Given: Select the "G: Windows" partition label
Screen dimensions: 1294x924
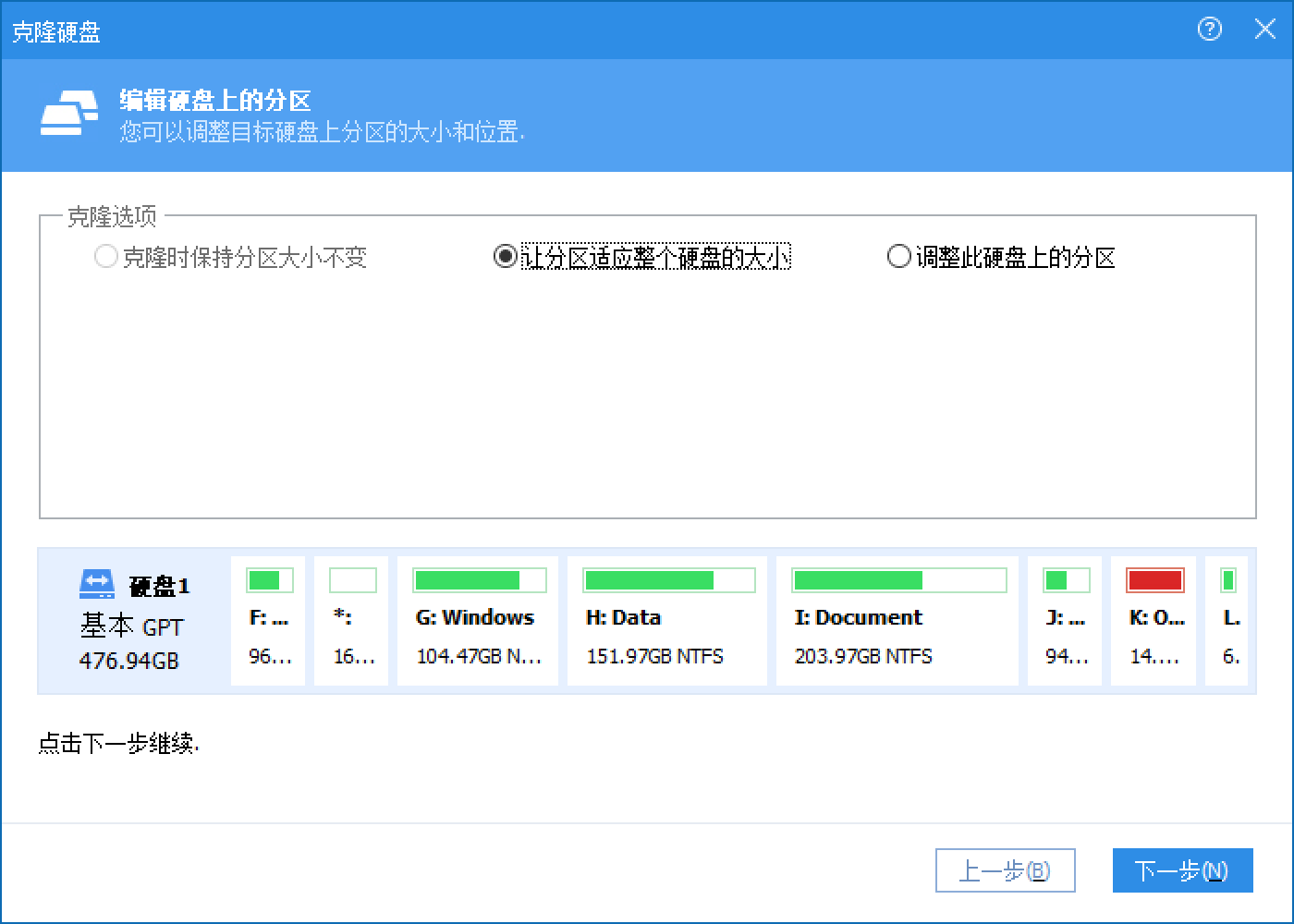Looking at the screenshot, I should pyautogui.click(x=475, y=617).
